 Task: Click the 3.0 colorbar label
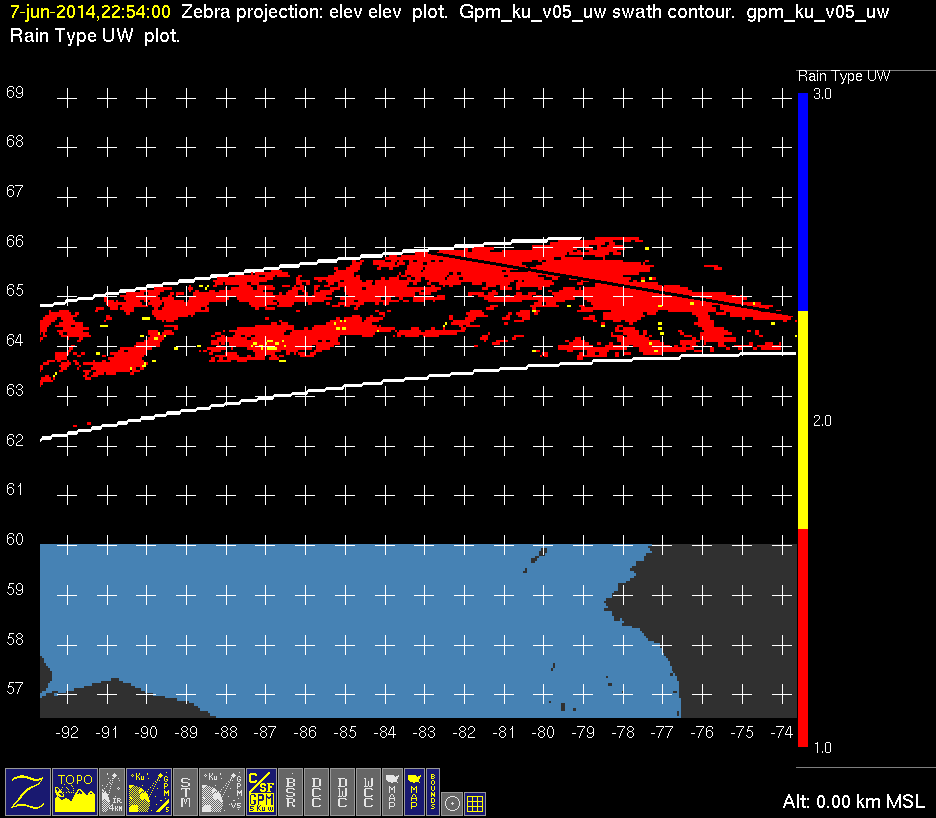click(x=822, y=94)
